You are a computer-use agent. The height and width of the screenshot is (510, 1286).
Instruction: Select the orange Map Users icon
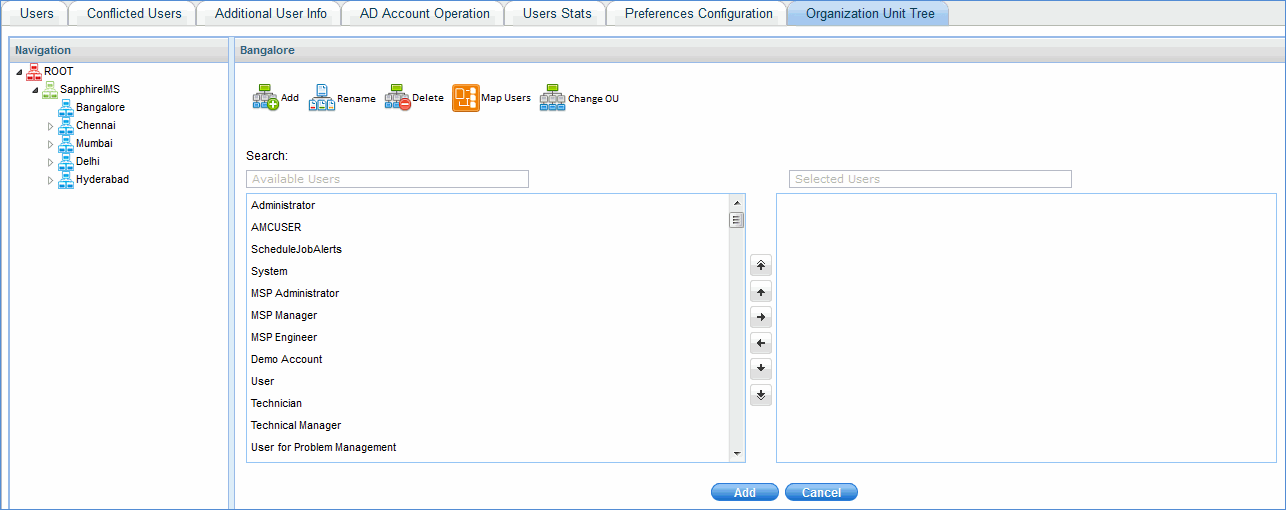pyautogui.click(x=466, y=98)
